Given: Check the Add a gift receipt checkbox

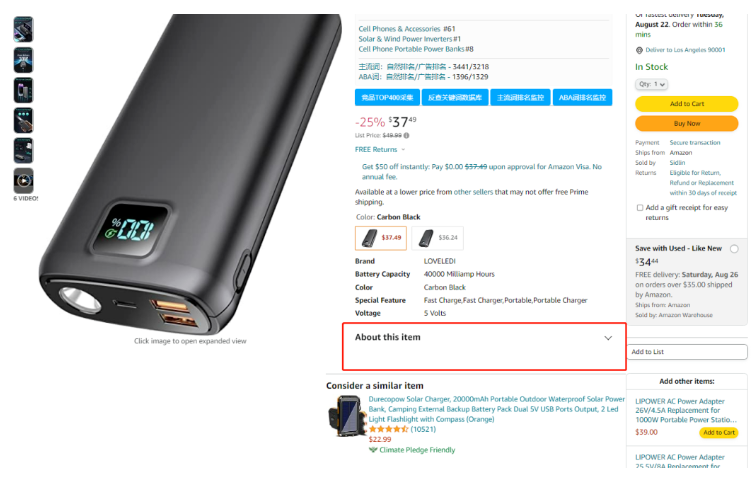Looking at the screenshot, I should point(640,208).
